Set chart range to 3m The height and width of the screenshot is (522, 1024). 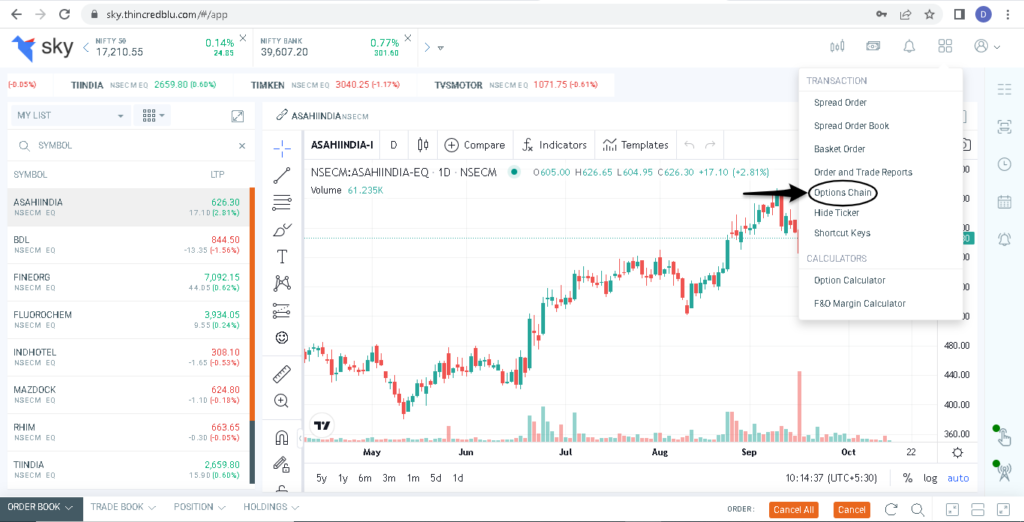pos(389,478)
